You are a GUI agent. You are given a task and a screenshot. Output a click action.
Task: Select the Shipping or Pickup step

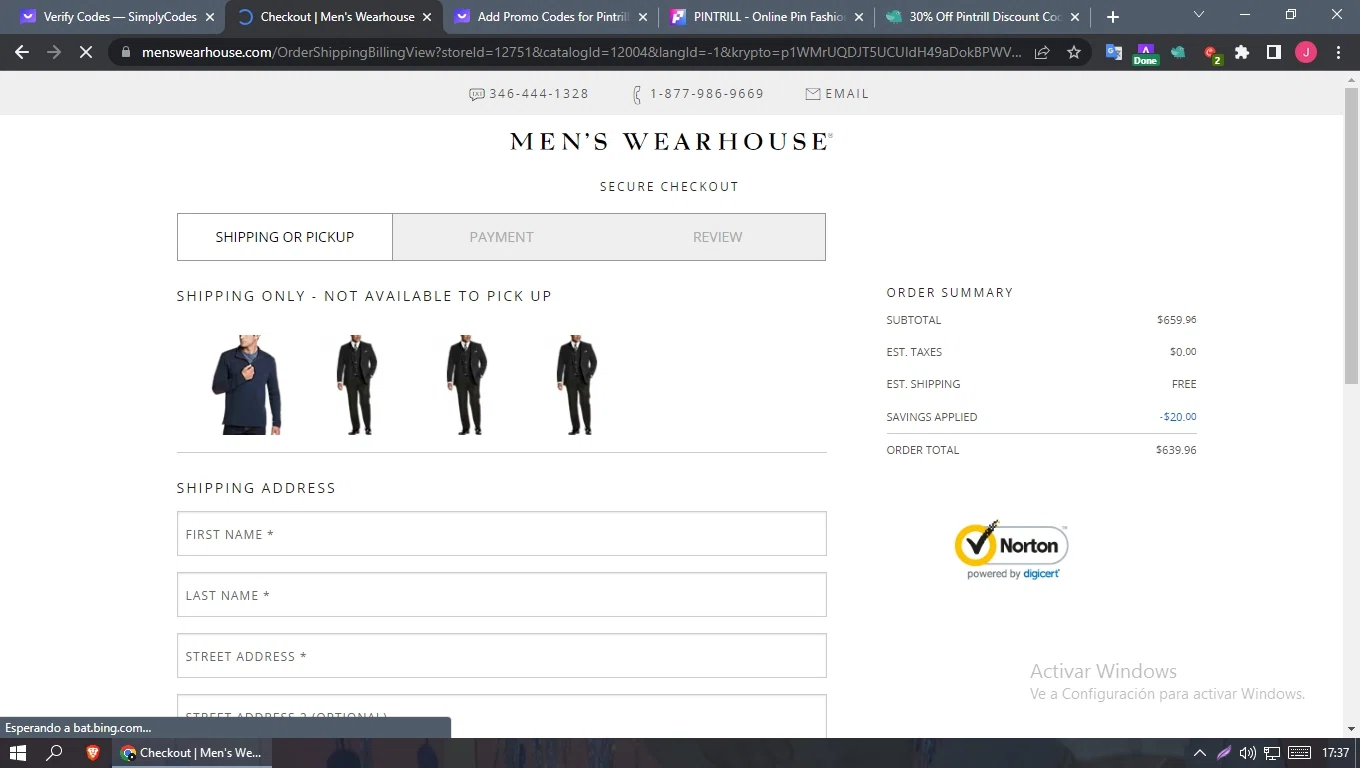point(285,237)
